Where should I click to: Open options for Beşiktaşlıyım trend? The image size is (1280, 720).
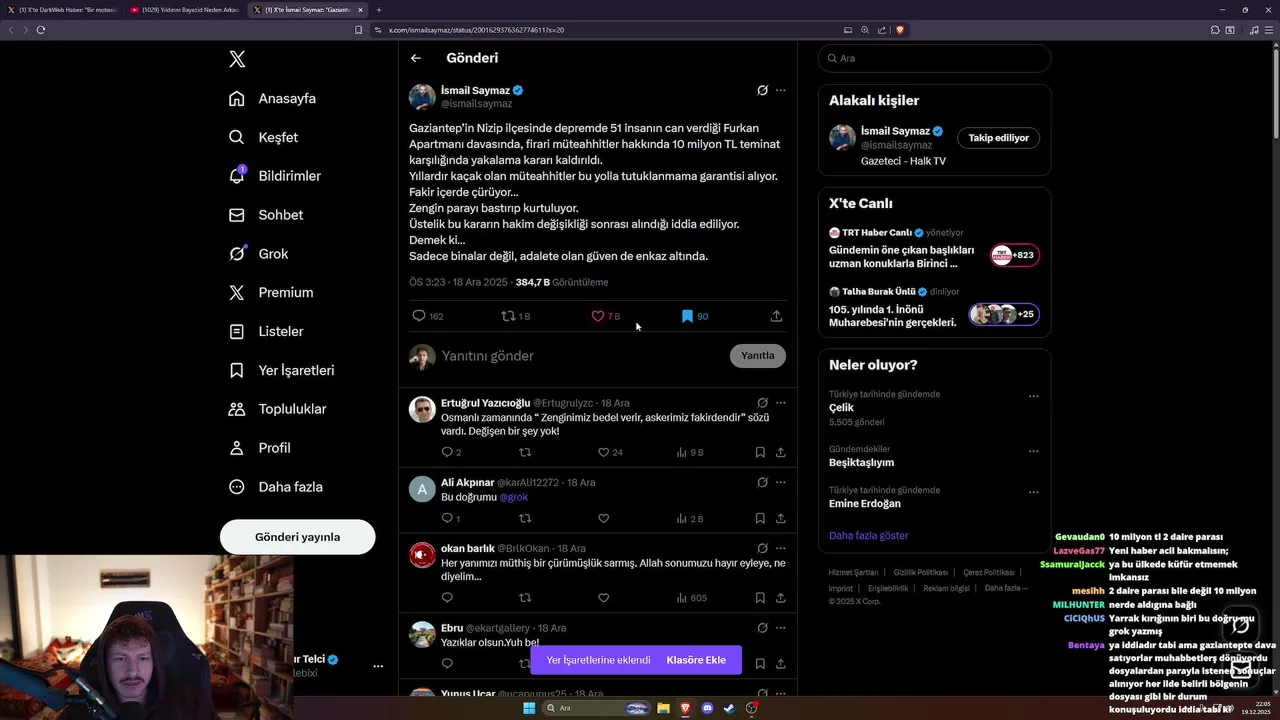coord(1034,451)
